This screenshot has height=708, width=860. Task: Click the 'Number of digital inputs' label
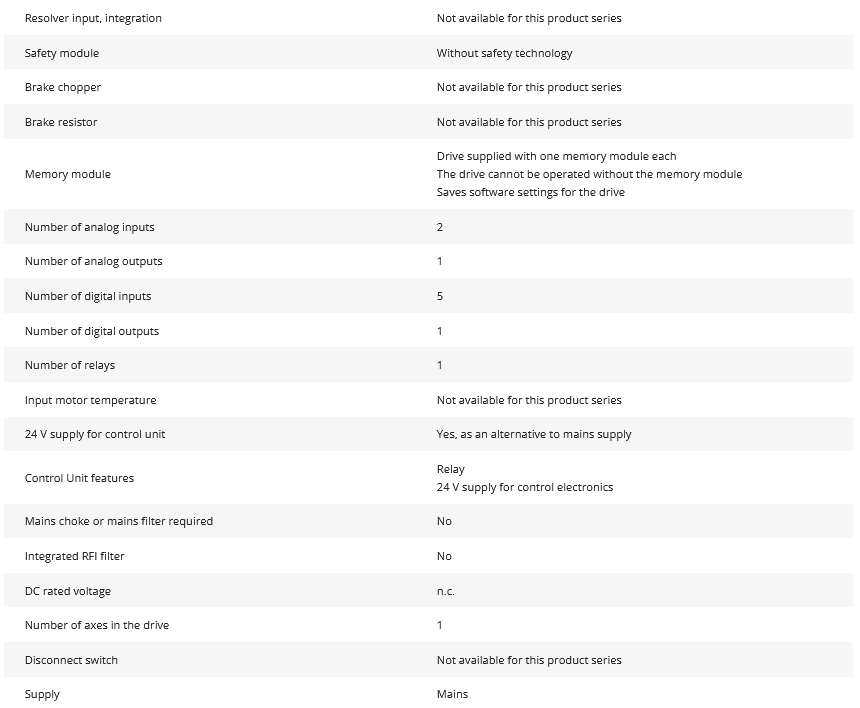[x=88, y=296]
